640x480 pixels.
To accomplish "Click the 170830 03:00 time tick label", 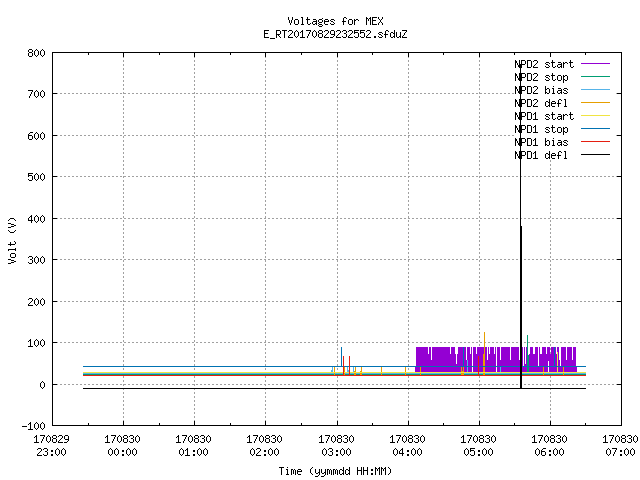I will (336, 446).
